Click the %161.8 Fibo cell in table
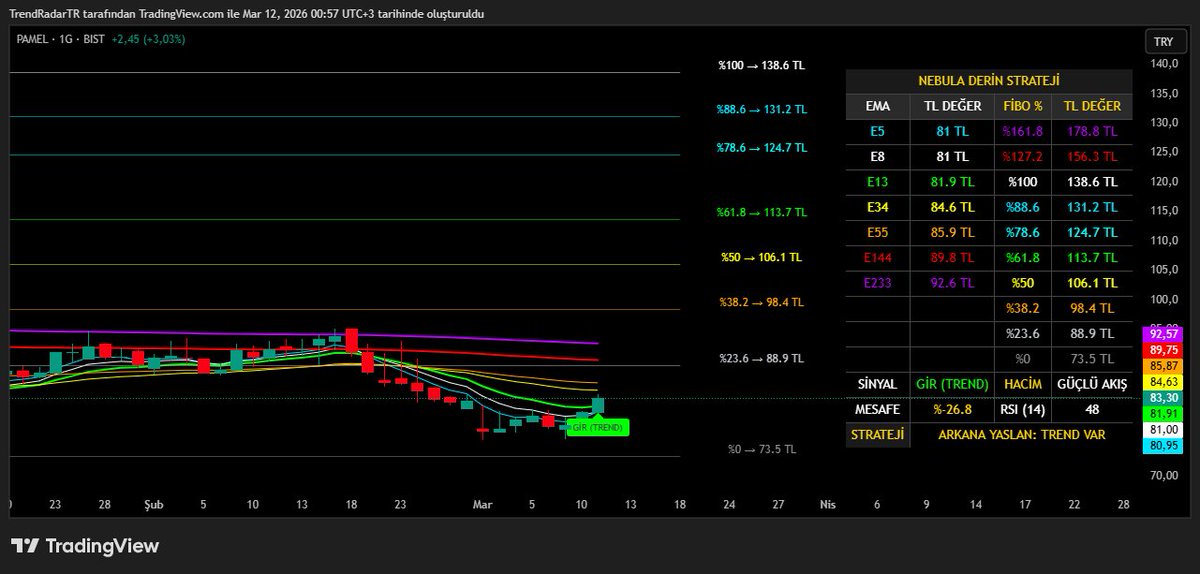1200x574 pixels. tap(1022, 131)
